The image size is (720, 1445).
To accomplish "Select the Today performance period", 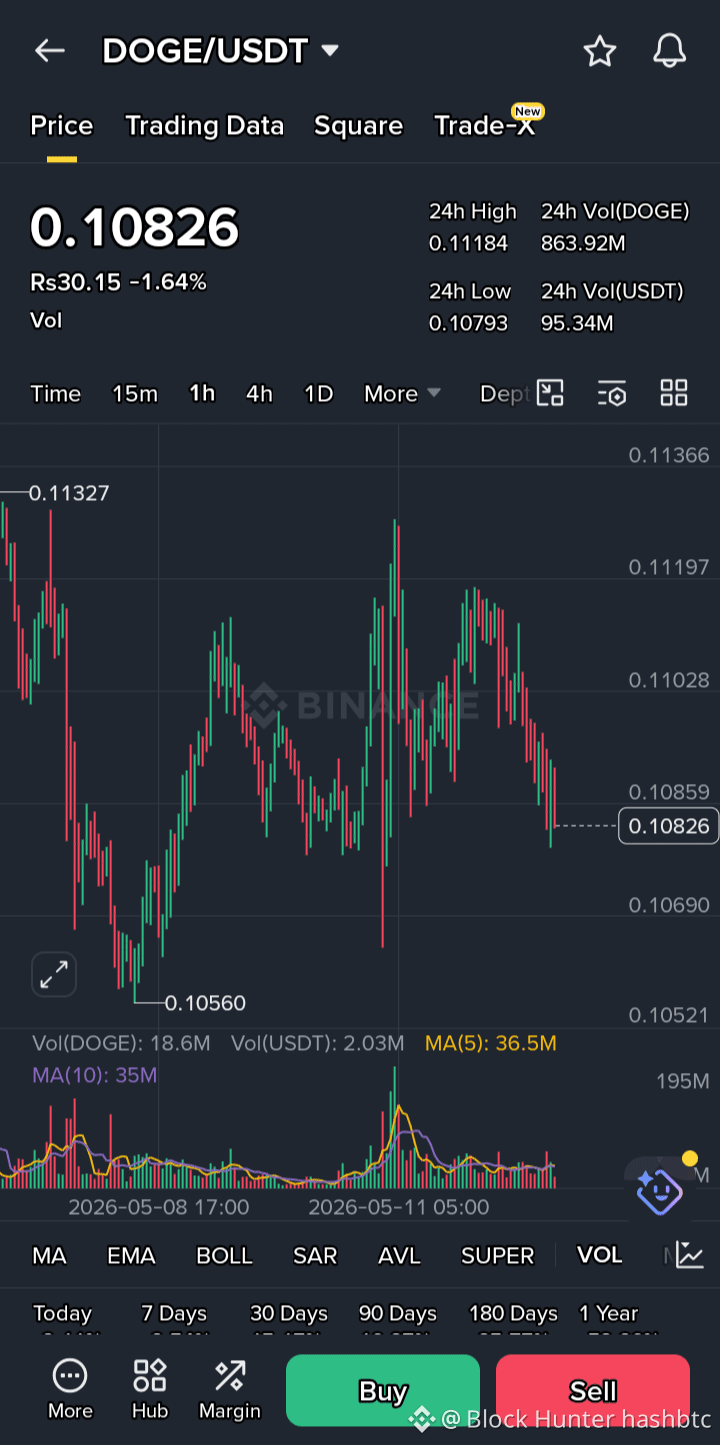I will pyautogui.click(x=62, y=1313).
